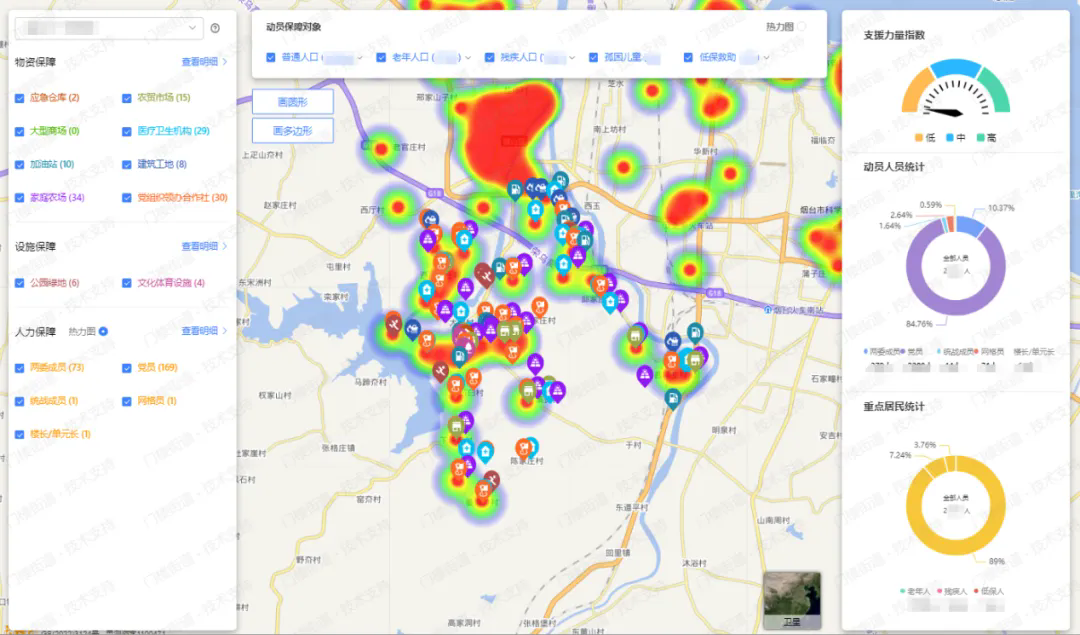Viewport: 1080px width, 635px height.
Task: Open 查看明细 link for 设施保障
Action: [203, 246]
